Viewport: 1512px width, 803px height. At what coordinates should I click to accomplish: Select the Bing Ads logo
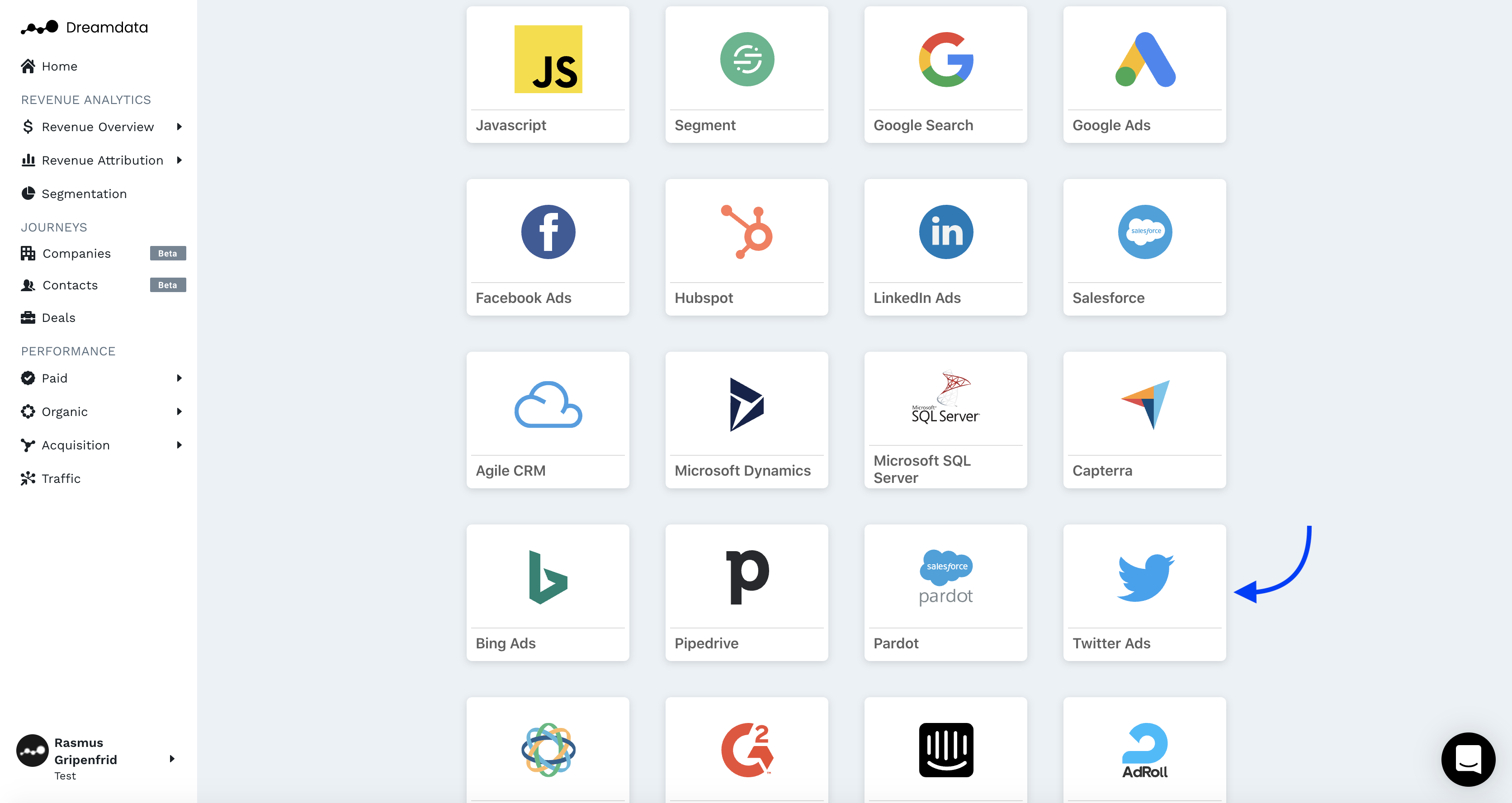[548, 577]
